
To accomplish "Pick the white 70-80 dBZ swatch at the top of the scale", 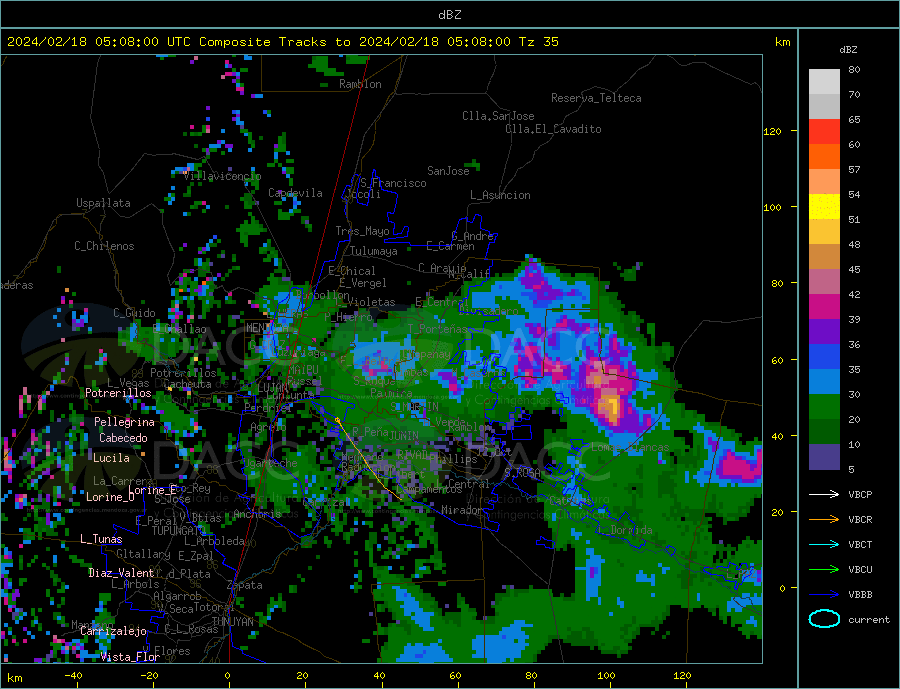I will coord(824,82).
